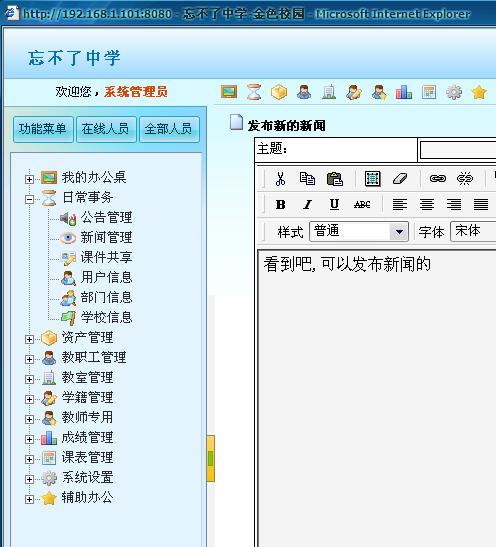The width and height of the screenshot is (496, 547).
Task: Click the Paste clipboard icon
Action: (x=335, y=179)
